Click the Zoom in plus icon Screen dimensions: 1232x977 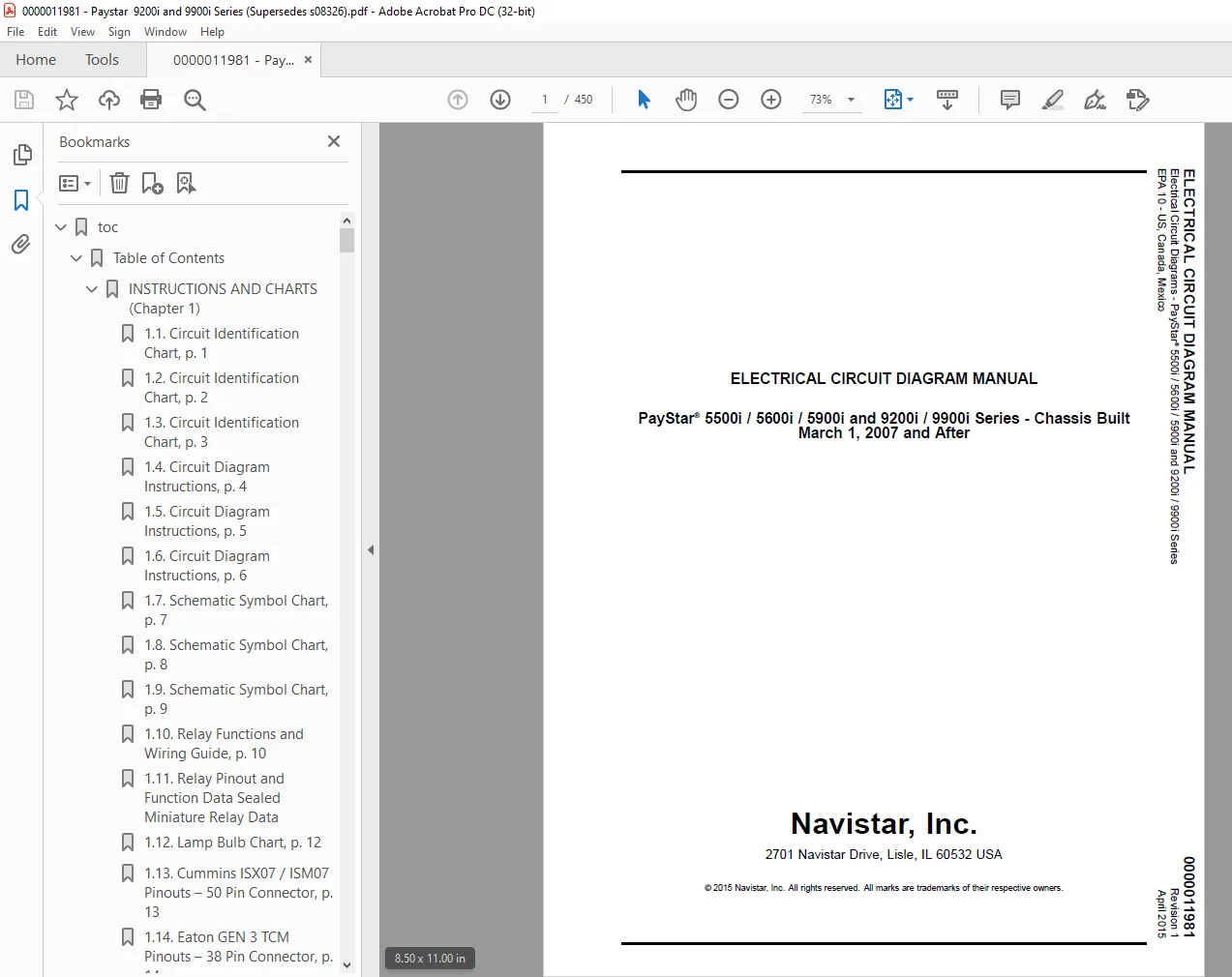(x=771, y=100)
